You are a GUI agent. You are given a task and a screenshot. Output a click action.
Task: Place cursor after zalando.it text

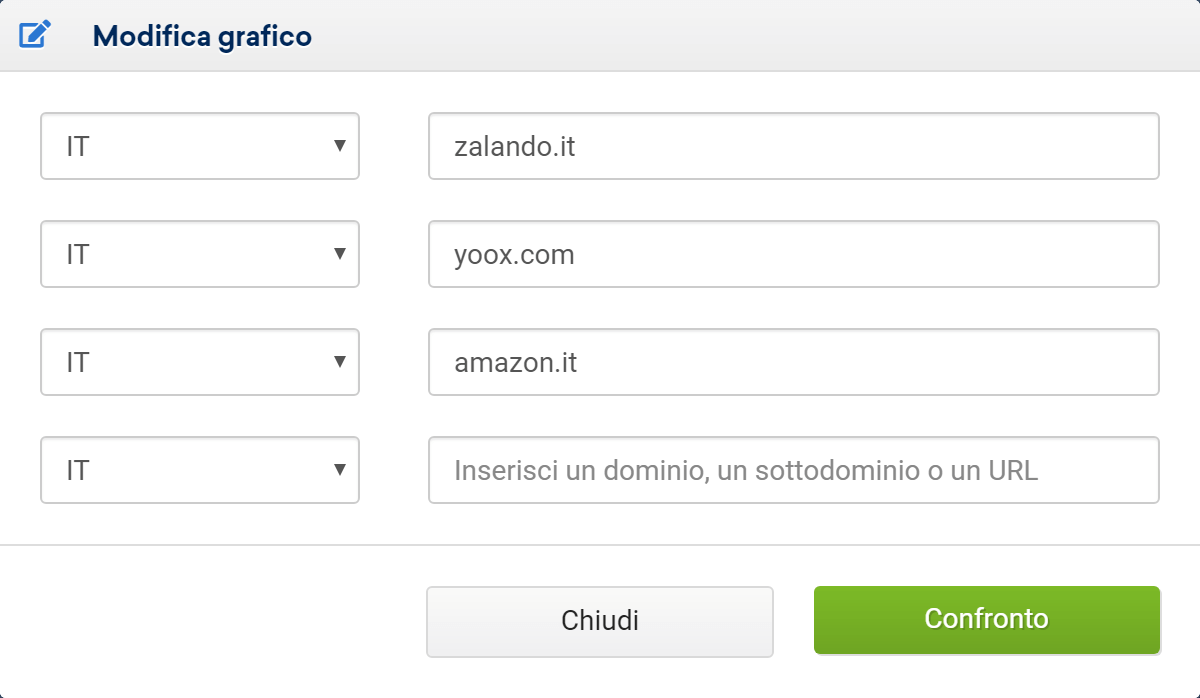[579, 147]
